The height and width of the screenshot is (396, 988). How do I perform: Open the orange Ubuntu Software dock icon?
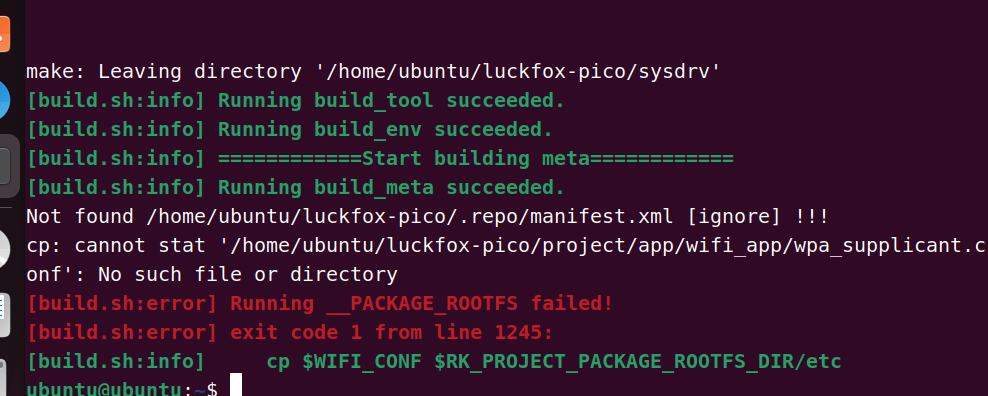point(5,34)
